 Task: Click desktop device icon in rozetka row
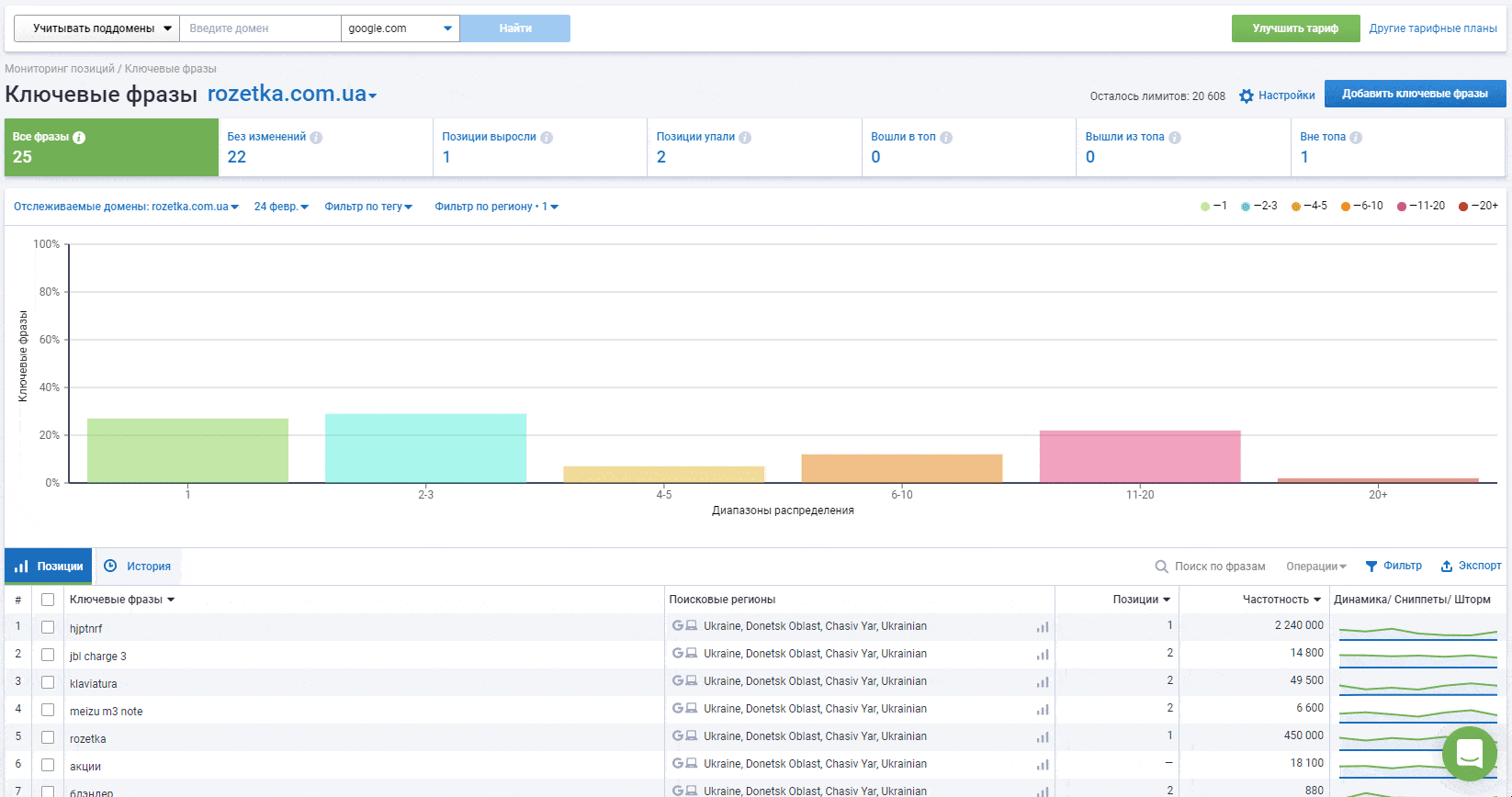tap(692, 735)
